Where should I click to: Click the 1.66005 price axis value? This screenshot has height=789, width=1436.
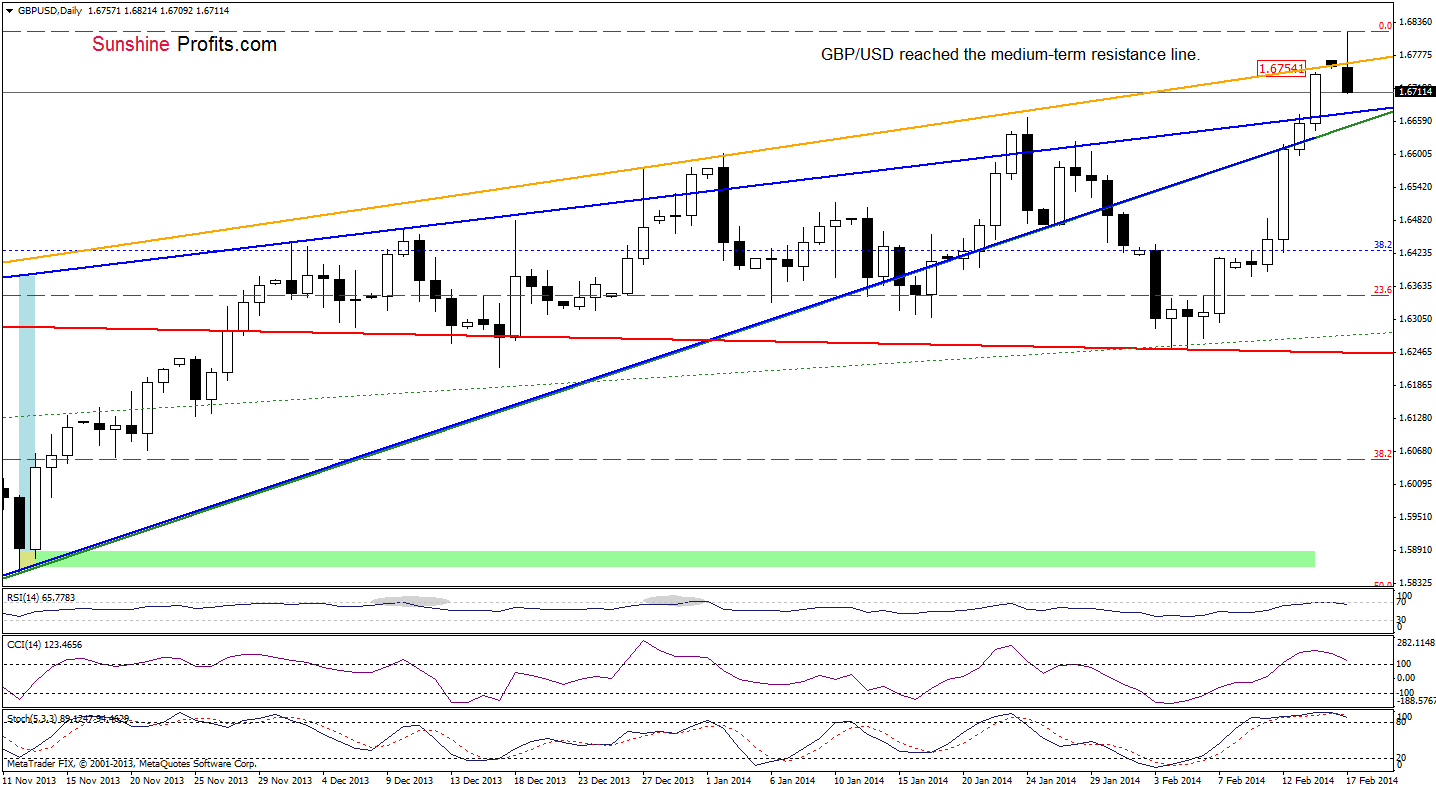pyautogui.click(x=1417, y=153)
